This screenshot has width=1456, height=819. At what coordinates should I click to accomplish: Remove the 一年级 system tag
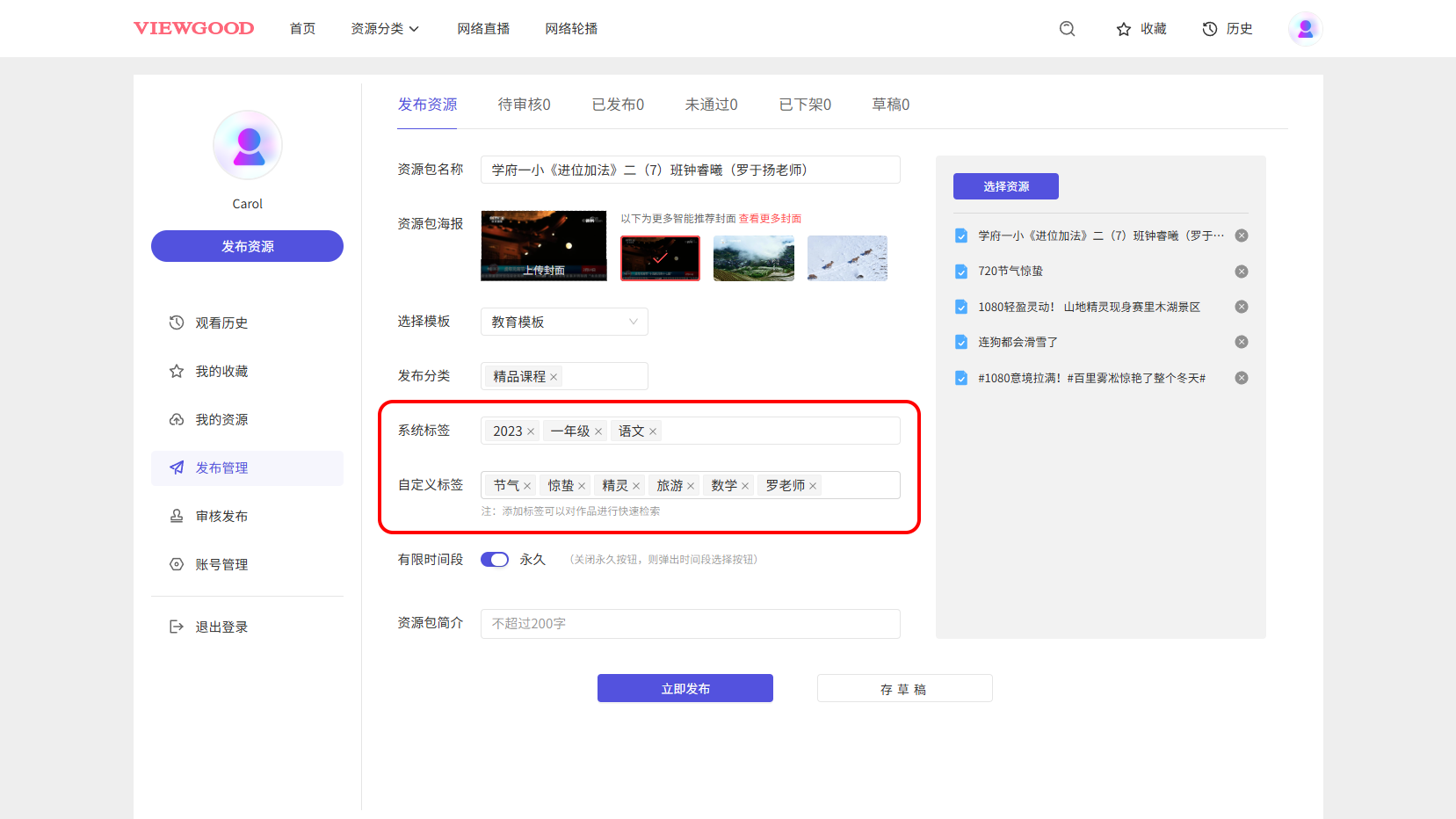598,431
